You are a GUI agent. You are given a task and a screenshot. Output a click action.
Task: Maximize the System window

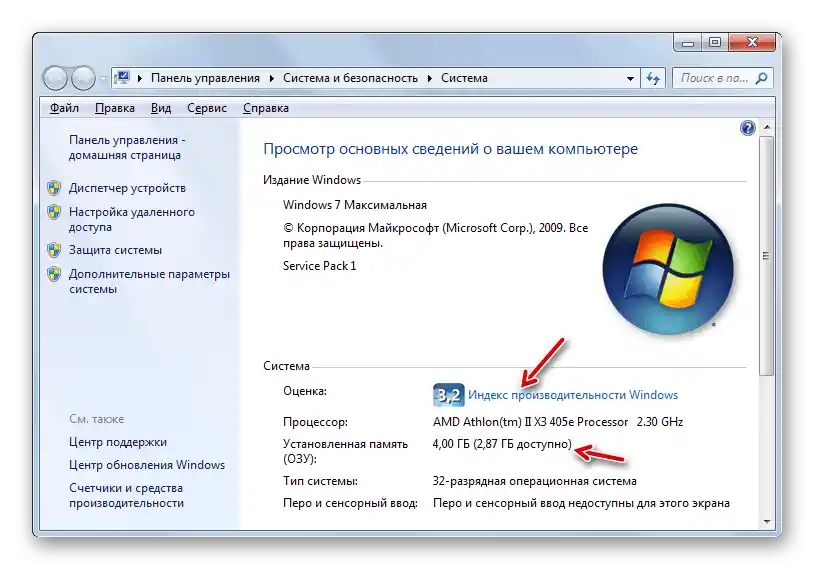[715, 43]
